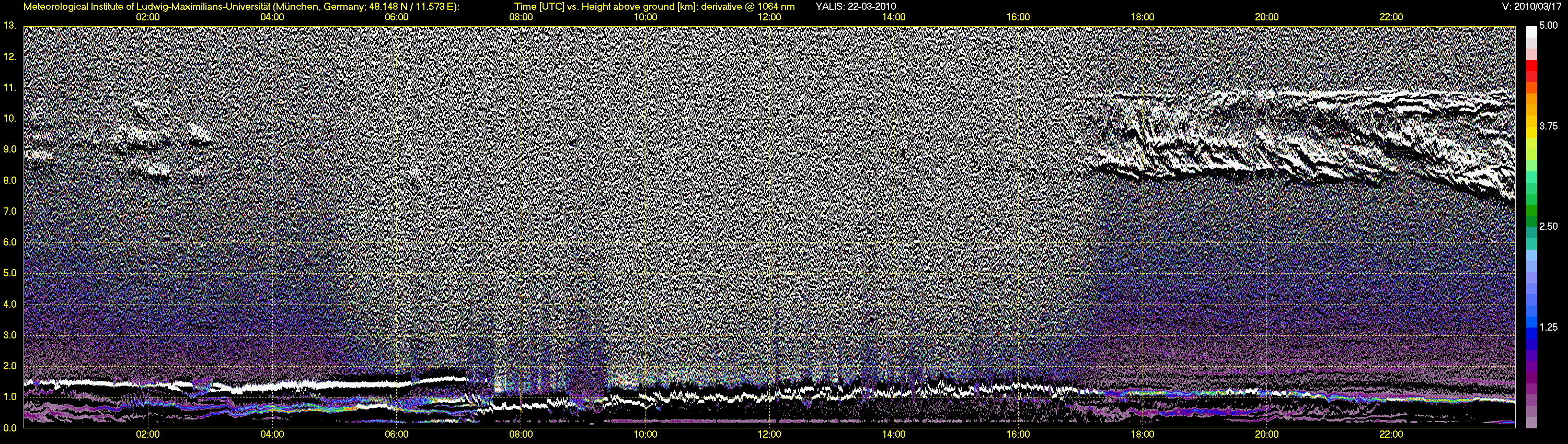The image size is (1568, 444).
Task: Click the '5.0' height axis label
Action: click(10, 273)
